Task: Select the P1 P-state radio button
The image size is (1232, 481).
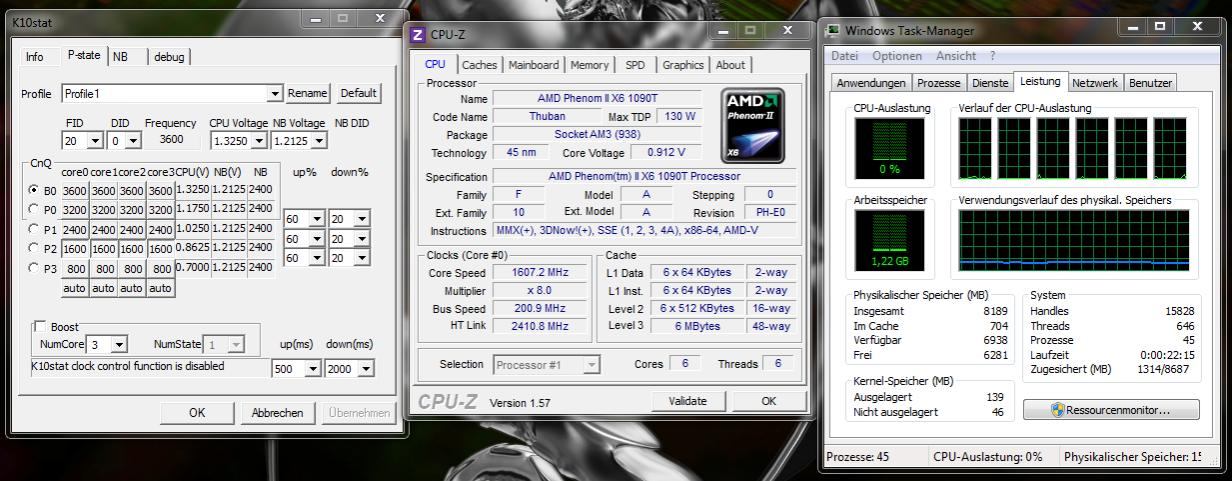Action: click(x=36, y=229)
